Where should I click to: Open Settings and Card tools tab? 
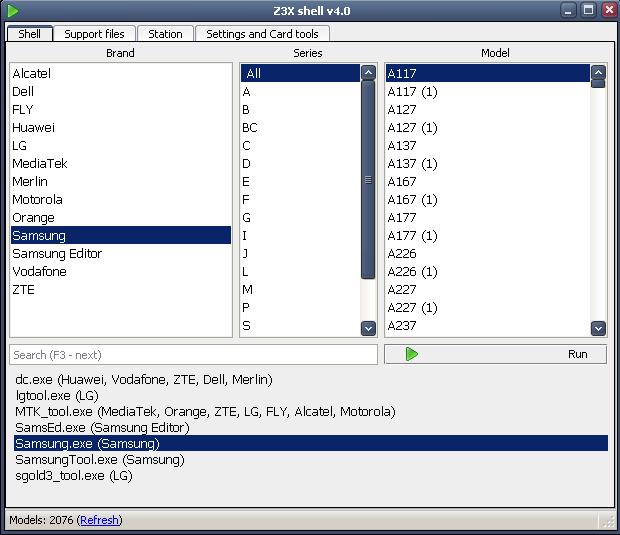pyautogui.click(x=262, y=34)
